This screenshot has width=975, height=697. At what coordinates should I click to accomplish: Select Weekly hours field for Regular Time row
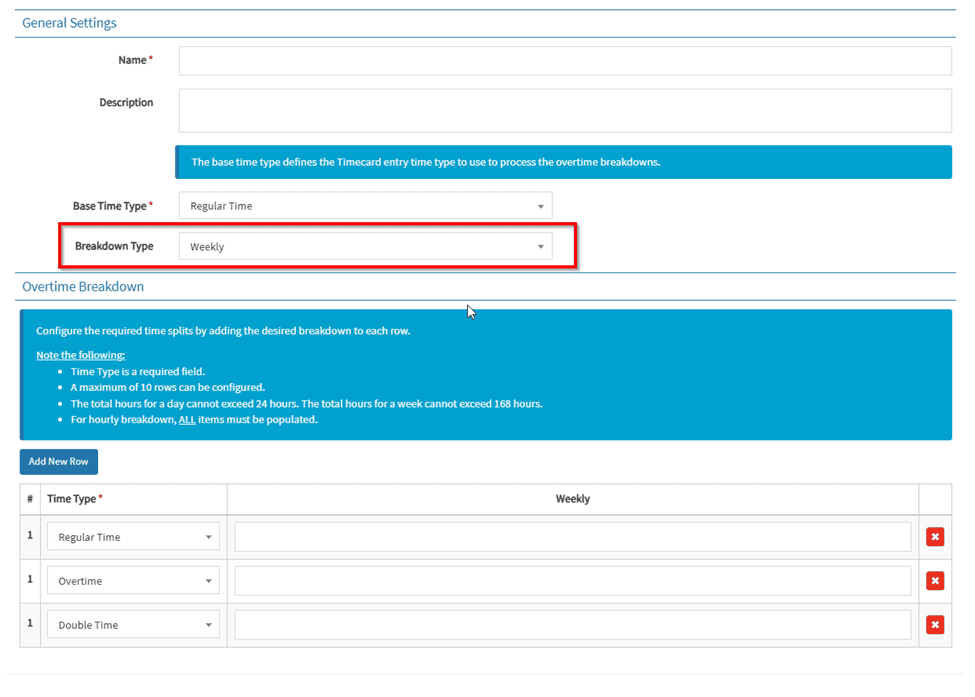(572, 537)
